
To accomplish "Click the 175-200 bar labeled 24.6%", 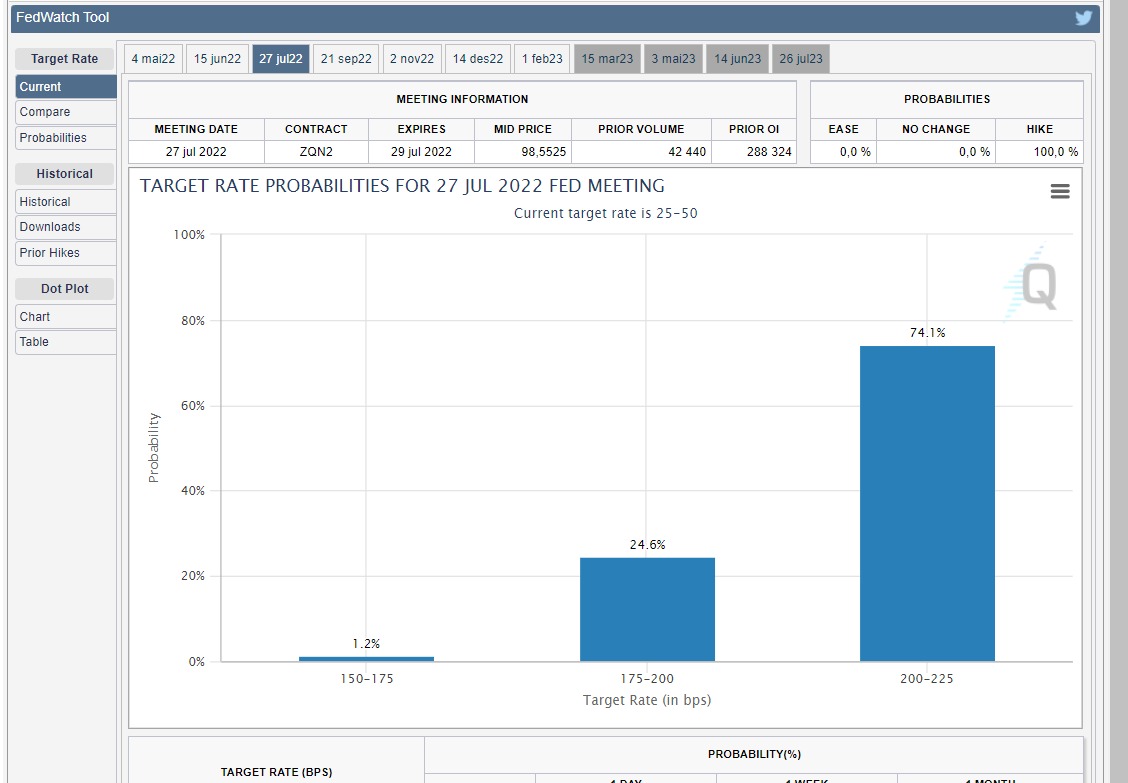I will 647,609.
